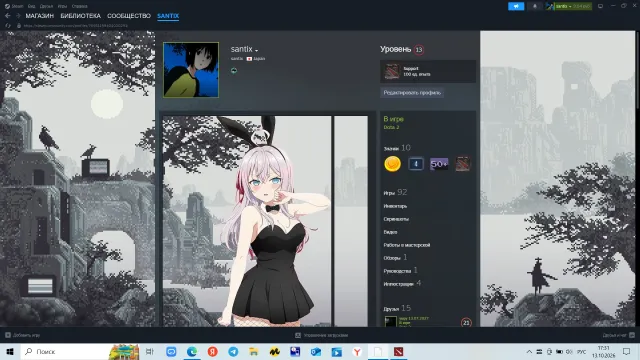This screenshot has width=640, height=360.
Task: Open Друзья и чат at bottom right
Action: 618,335
